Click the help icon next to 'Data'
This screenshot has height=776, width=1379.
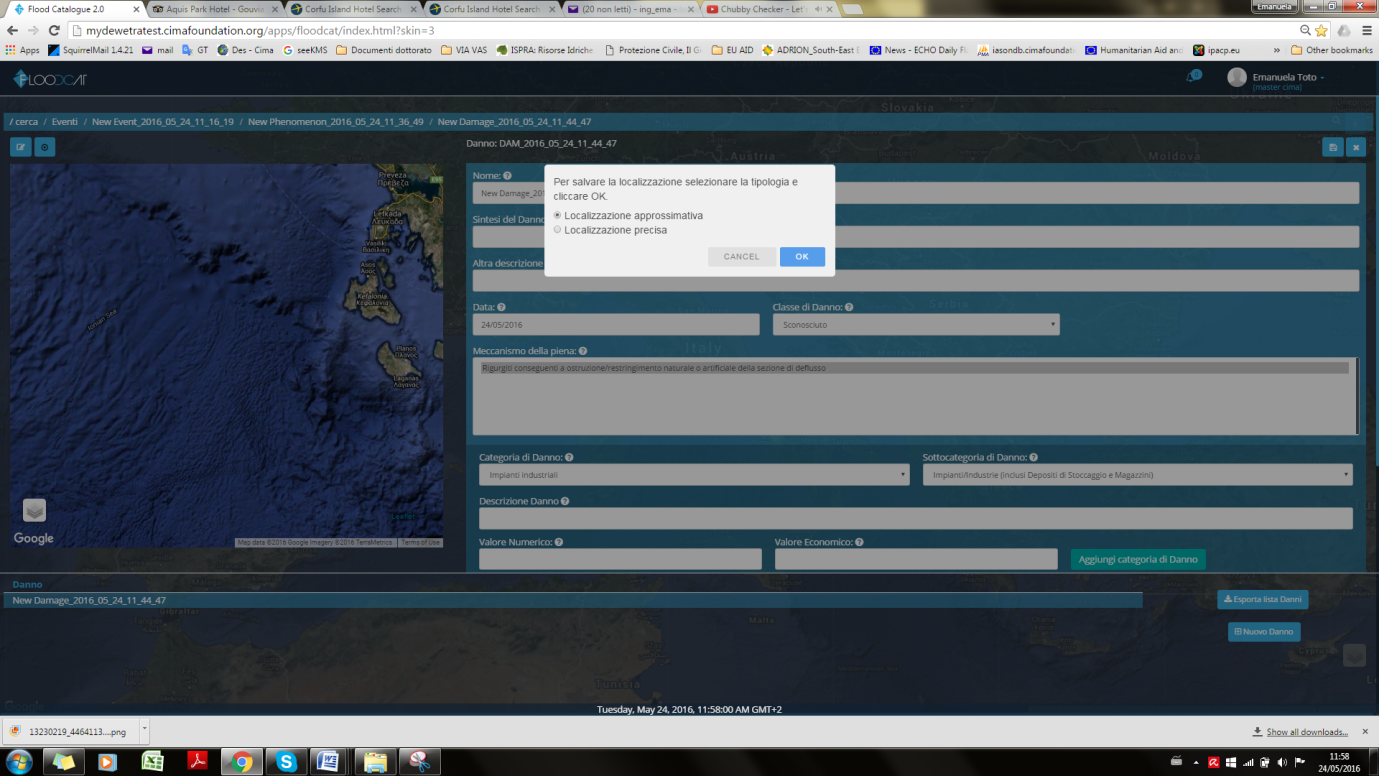[x=501, y=308]
